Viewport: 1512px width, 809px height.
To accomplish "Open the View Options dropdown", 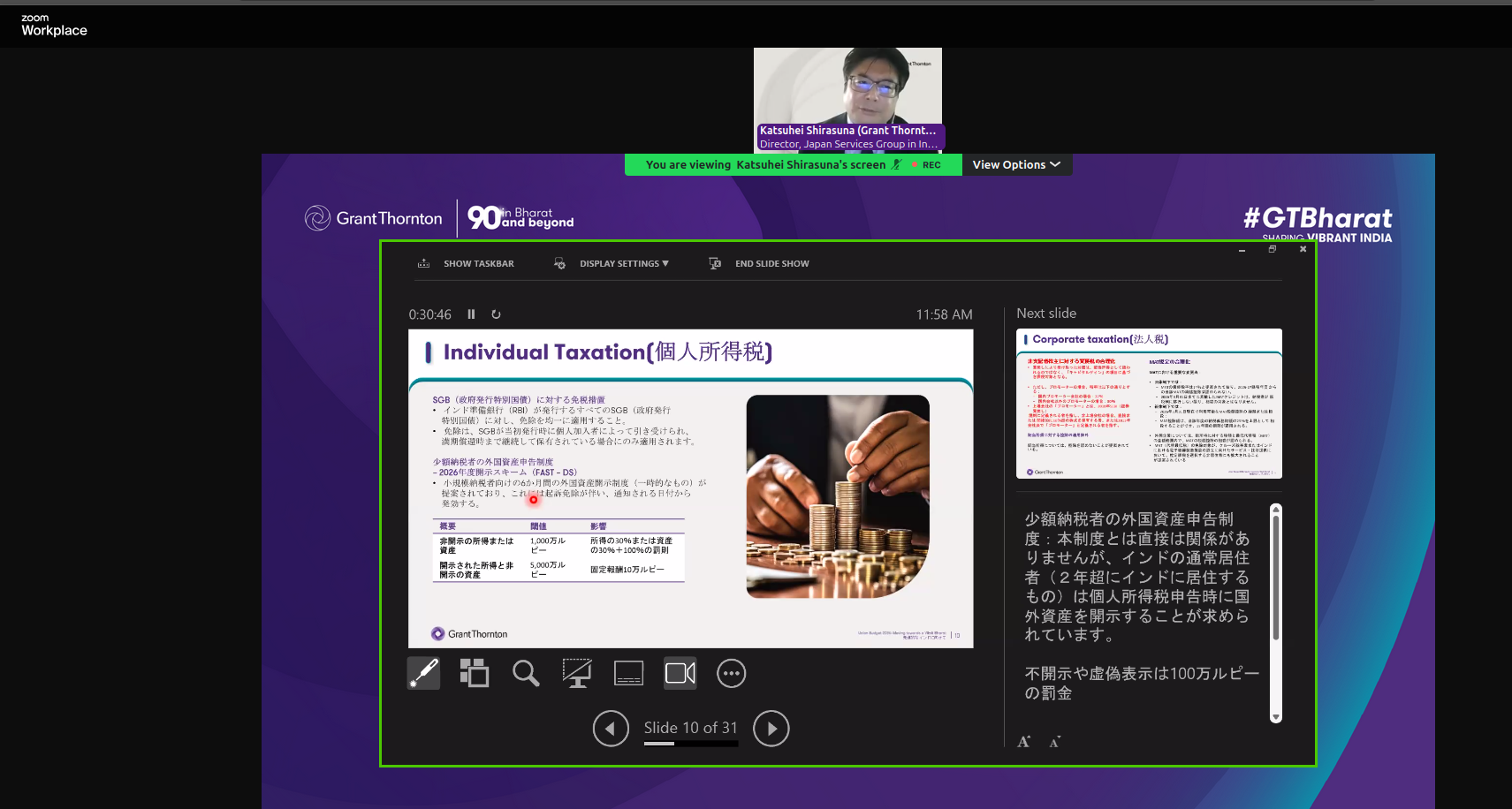I will [x=1016, y=165].
